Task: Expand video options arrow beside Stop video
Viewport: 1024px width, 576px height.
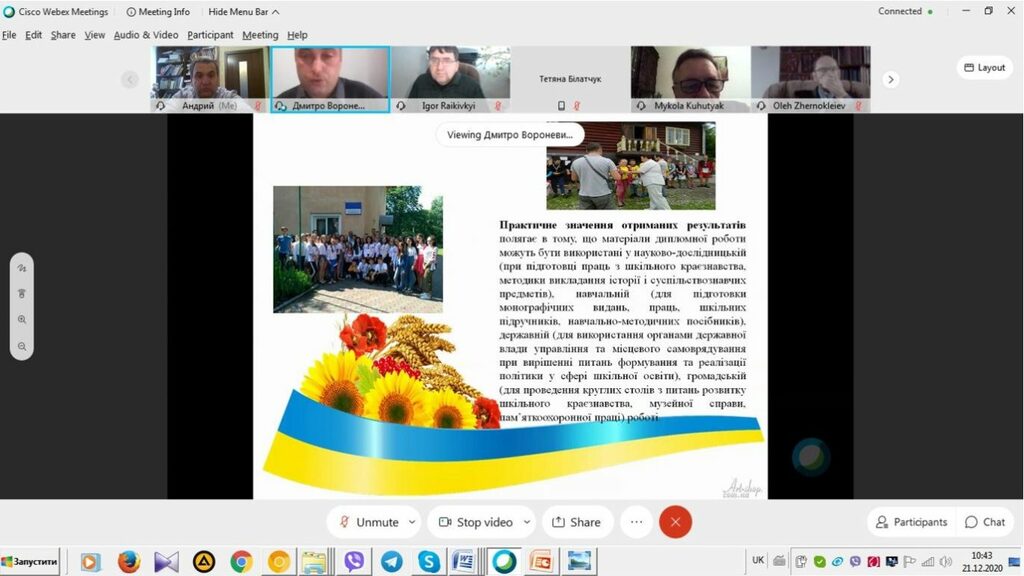Action: tap(526, 522)
